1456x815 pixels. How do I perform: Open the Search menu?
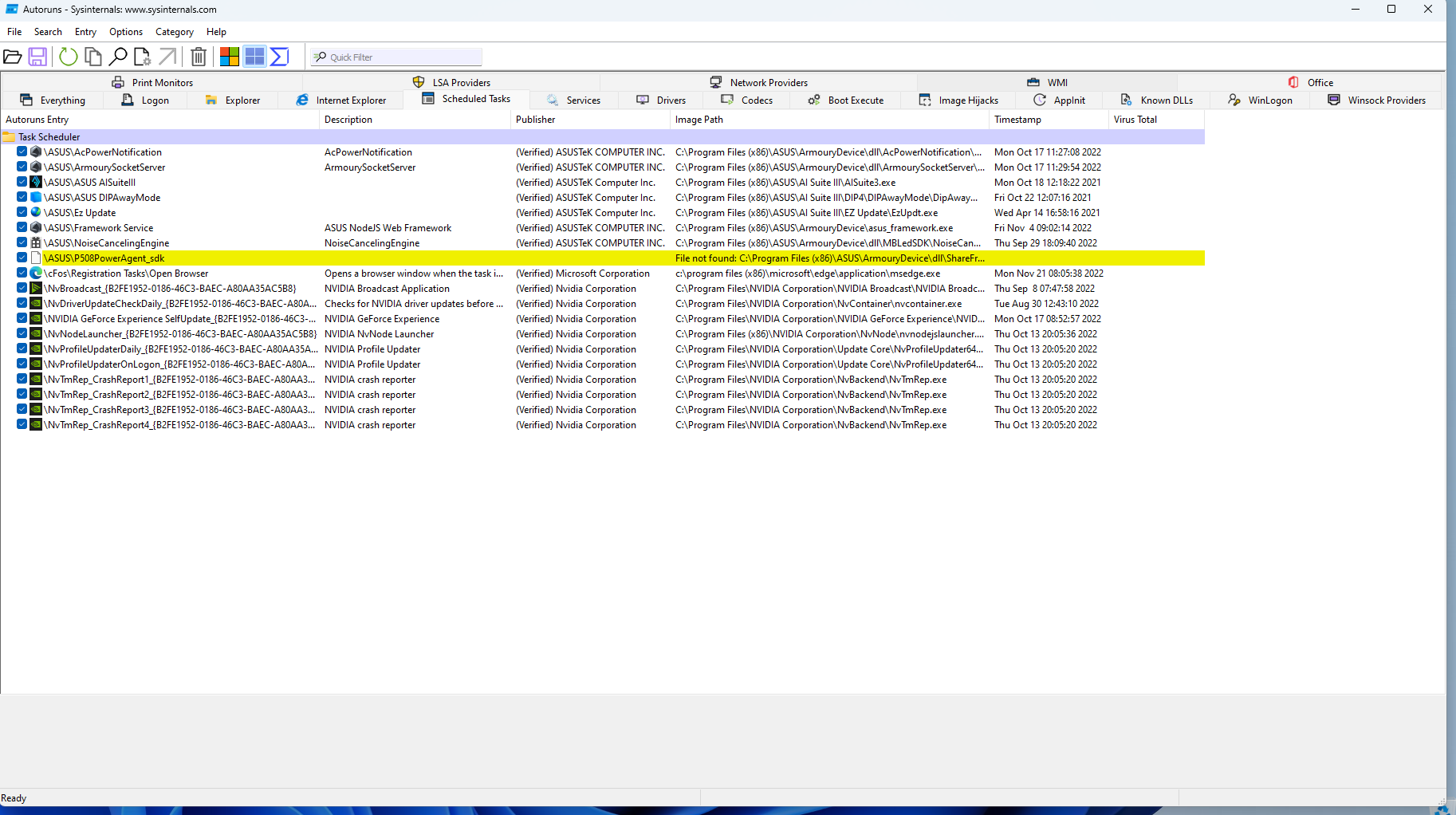(48, 32)
